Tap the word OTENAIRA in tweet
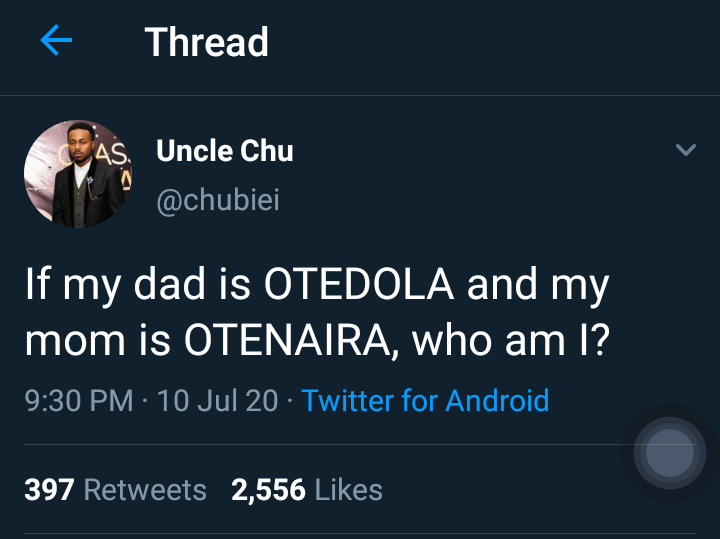Image resolution: width=720 pixels, height=539 pixels. point(287,340)
